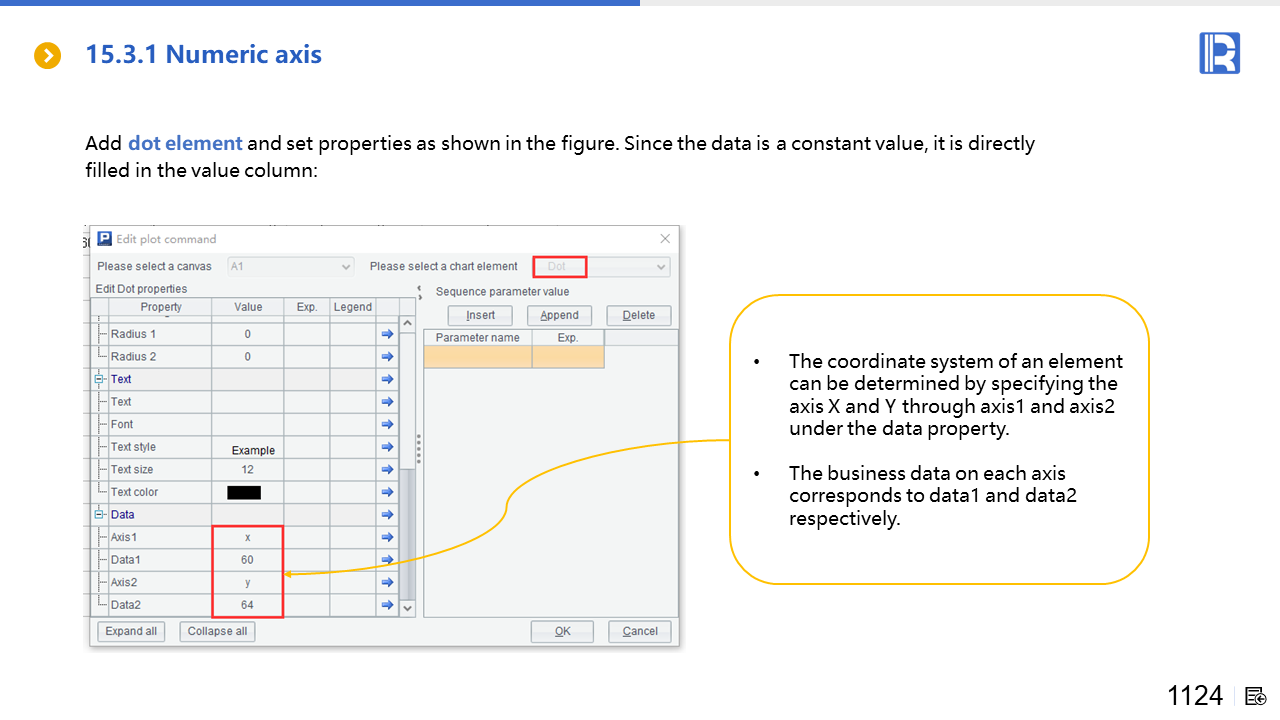Viewport: 1280px width, 720px height.
Task: Click the blue arrow in Text style row
Action: point(387,447)
